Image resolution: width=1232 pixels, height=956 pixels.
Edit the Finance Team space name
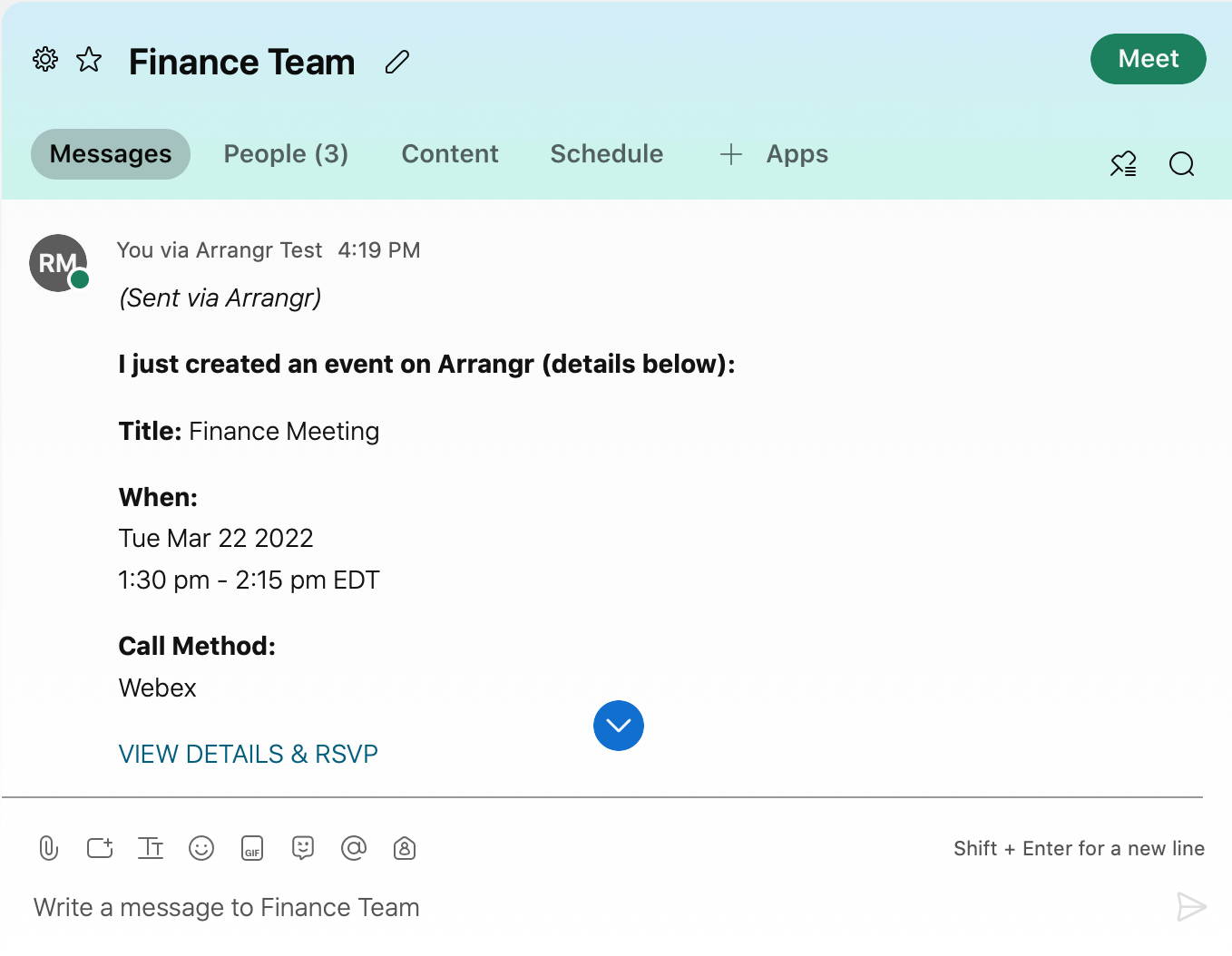pos(397,62)
